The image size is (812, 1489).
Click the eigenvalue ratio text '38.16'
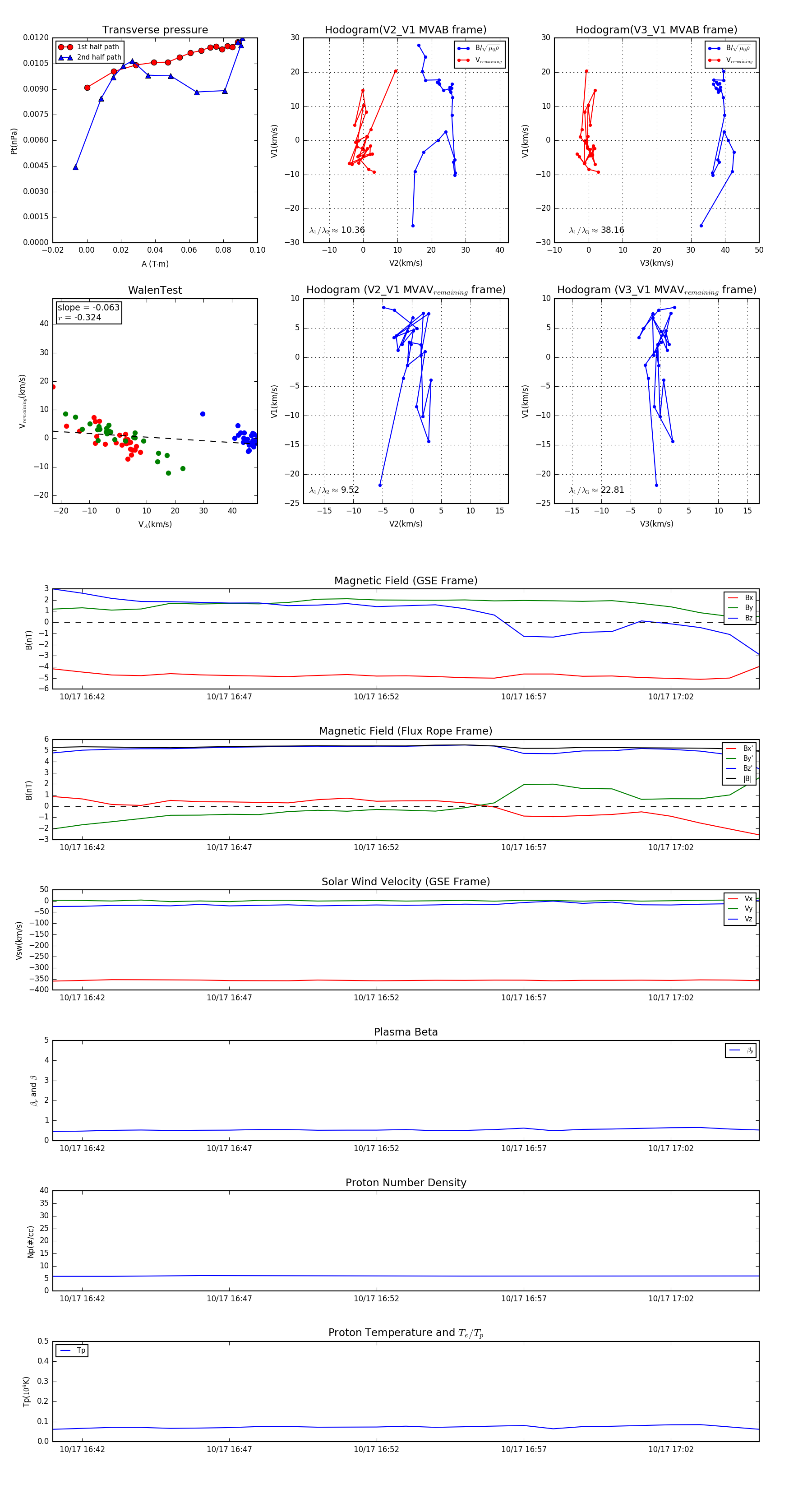click(x=612, y=230)
